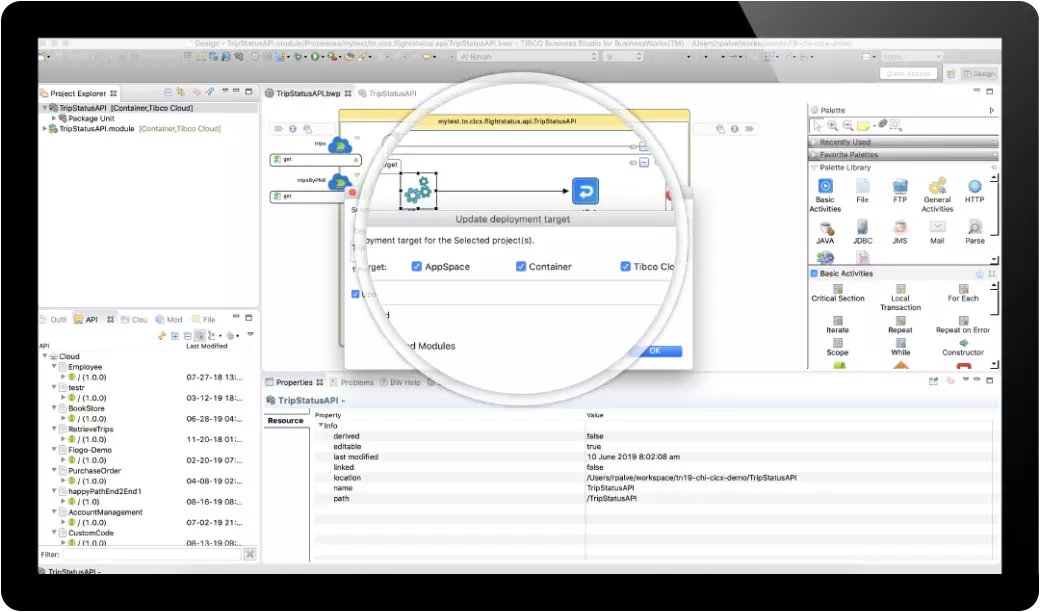Toggle the Container checkbox
Screen dimensions: 1040x612
pos(521,267)
